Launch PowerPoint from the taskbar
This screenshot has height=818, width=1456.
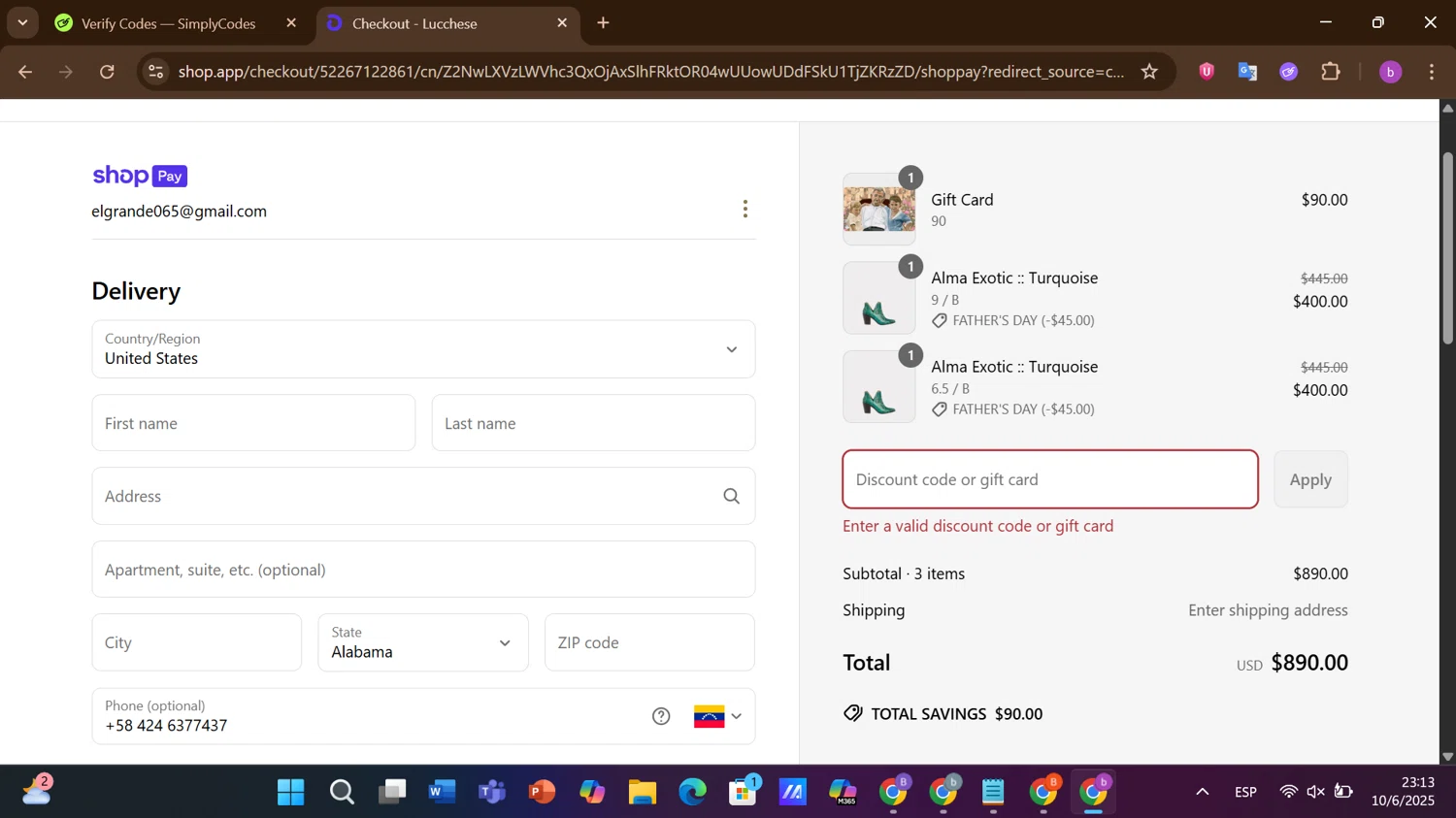coord(543,793)
